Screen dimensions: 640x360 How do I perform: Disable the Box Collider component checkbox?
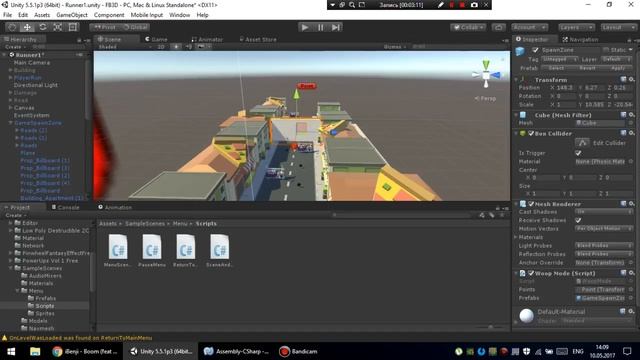[531, 133]
